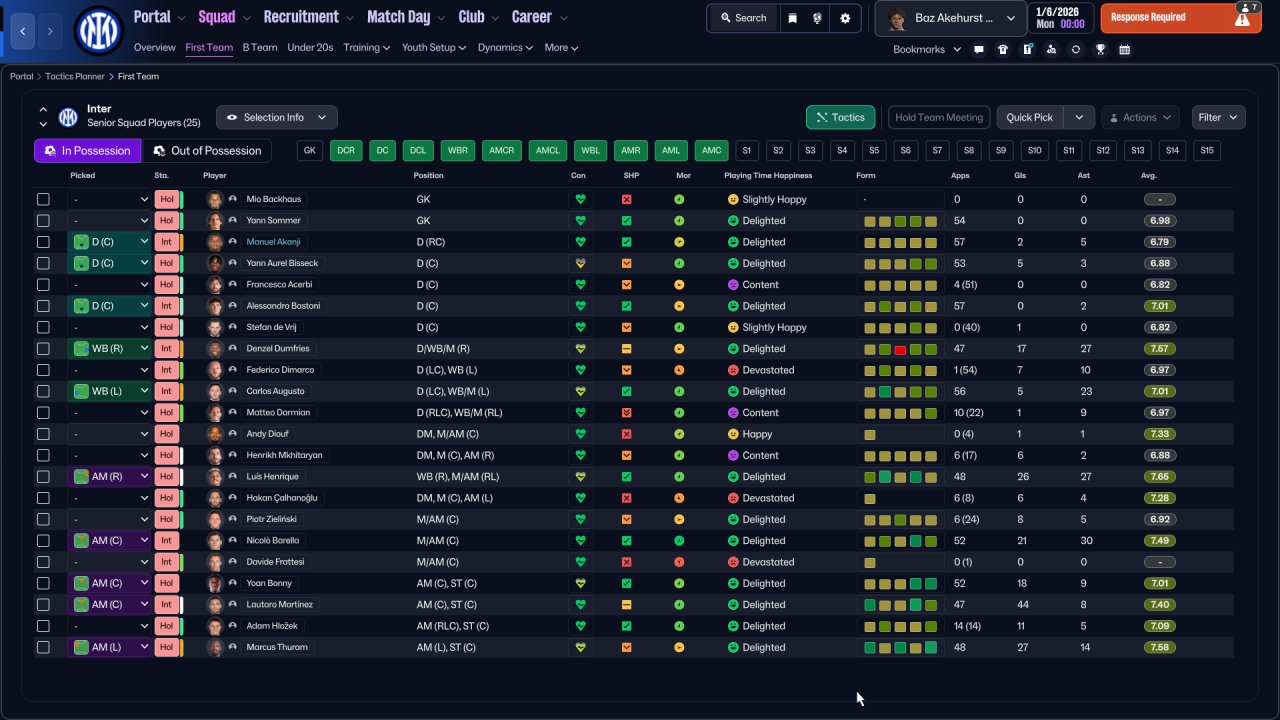Check the box for Marcus Thuram
Image resolution: width=1280 pixels, height=720 pixels.
click(x=43, y=647)
